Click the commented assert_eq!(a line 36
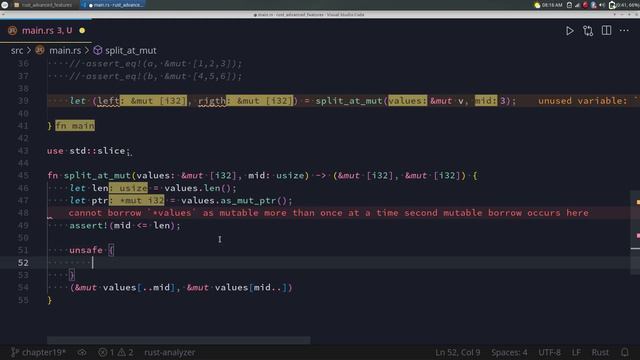 pyautogui.click(x=156, y=64)
